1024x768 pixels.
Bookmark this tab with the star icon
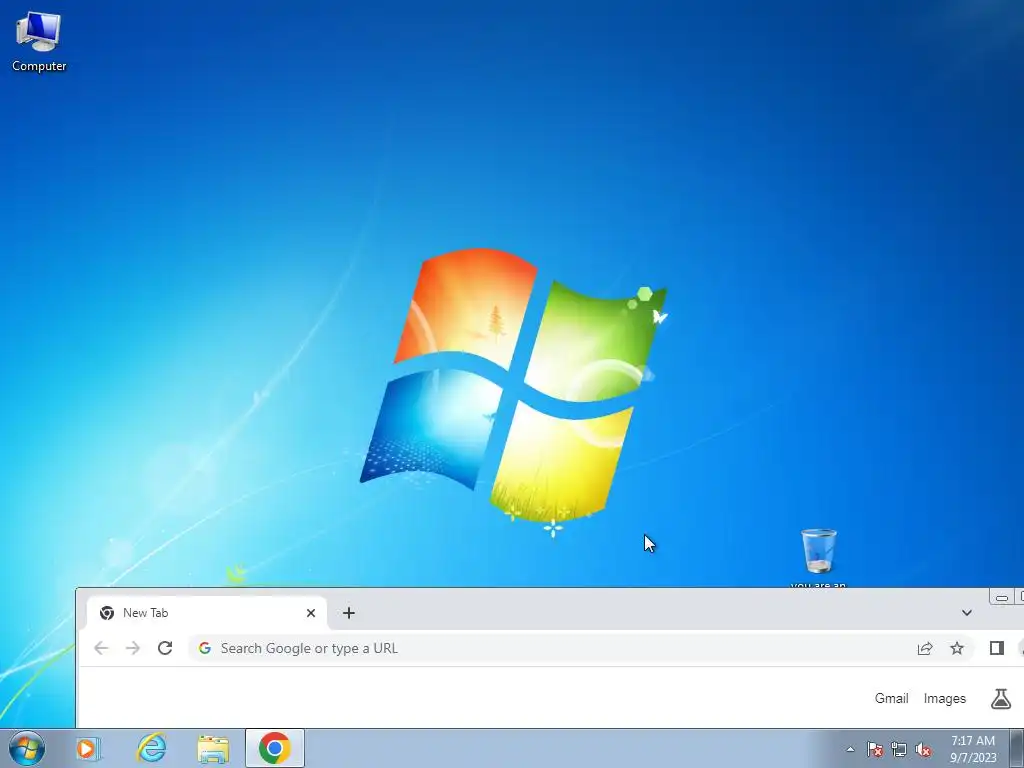957,648
